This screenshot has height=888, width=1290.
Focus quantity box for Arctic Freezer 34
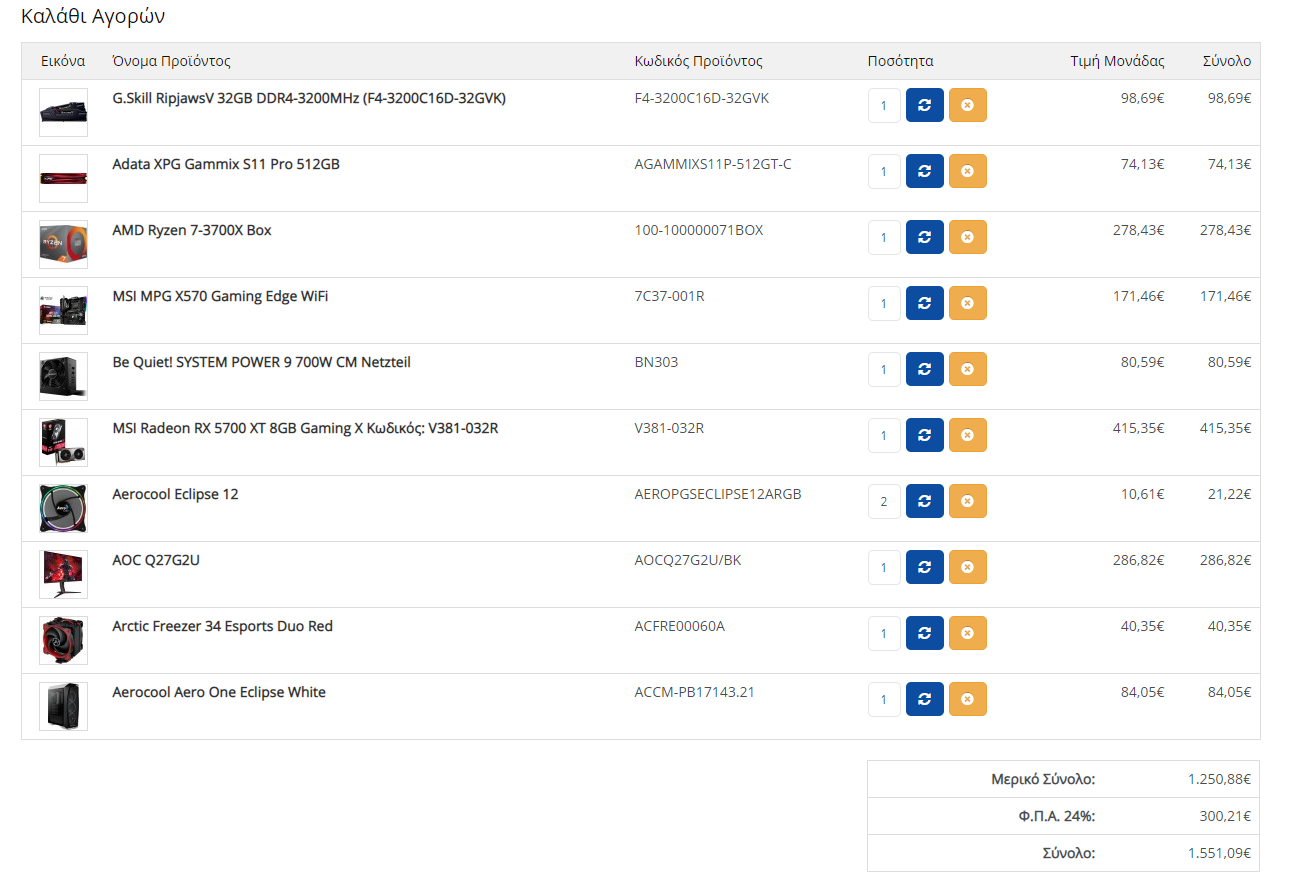(884, 633)
